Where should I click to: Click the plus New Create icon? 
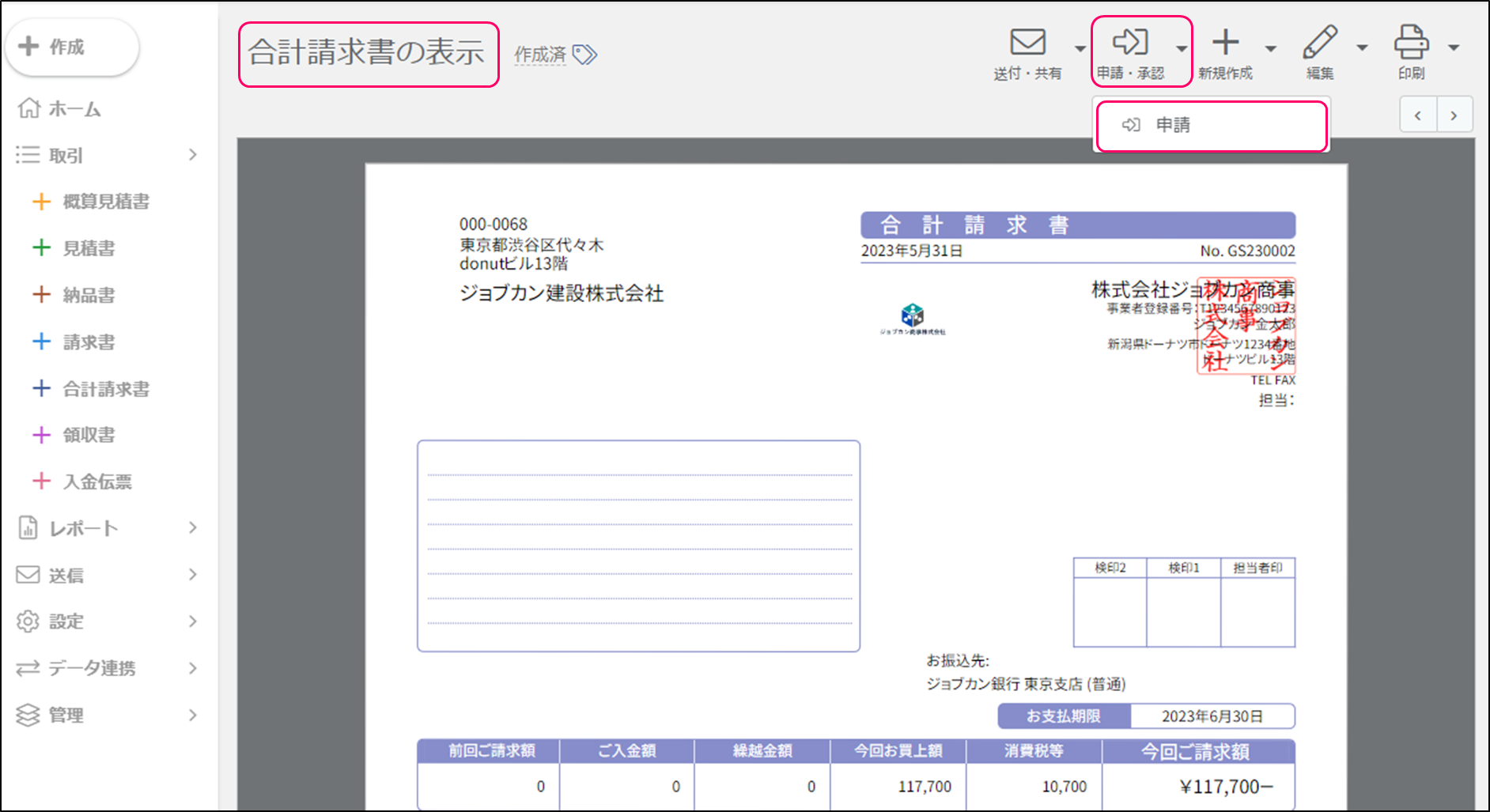pos(1225,43)
